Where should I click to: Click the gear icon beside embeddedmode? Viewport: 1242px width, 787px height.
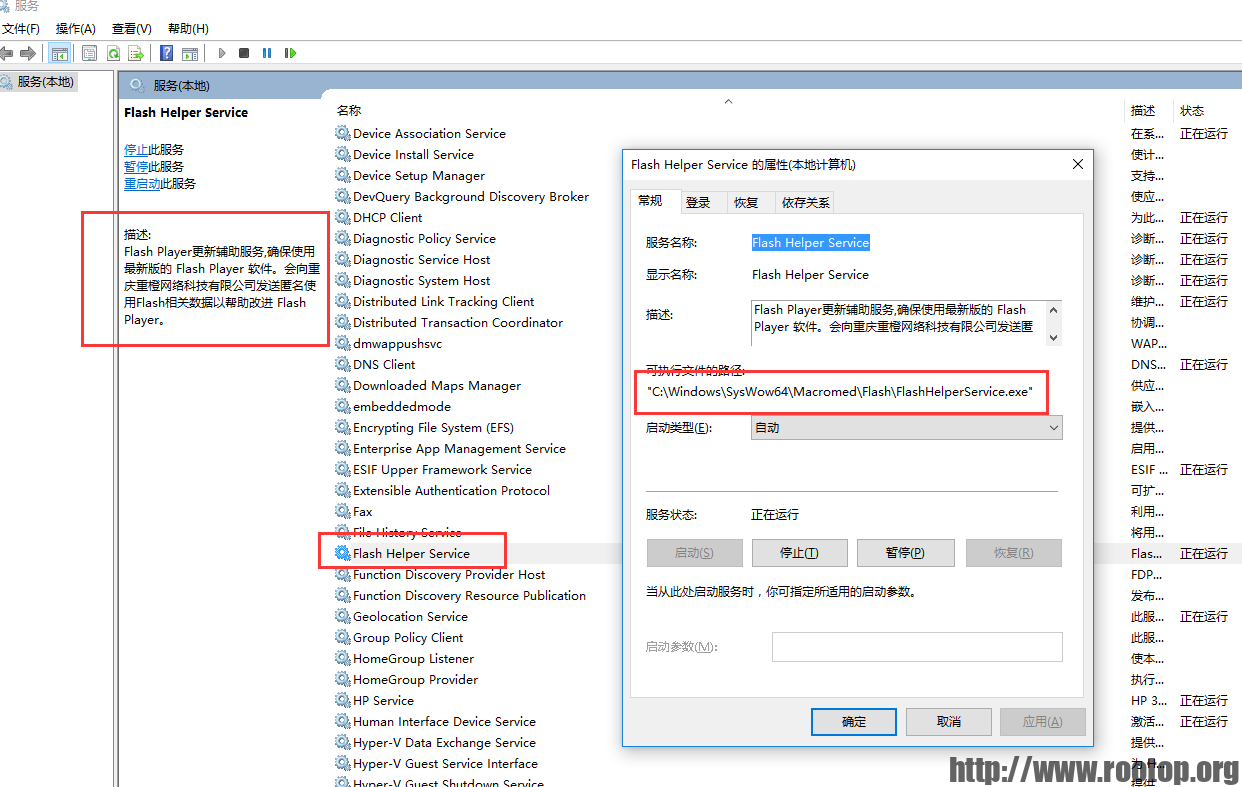click(x=343, y=406)
